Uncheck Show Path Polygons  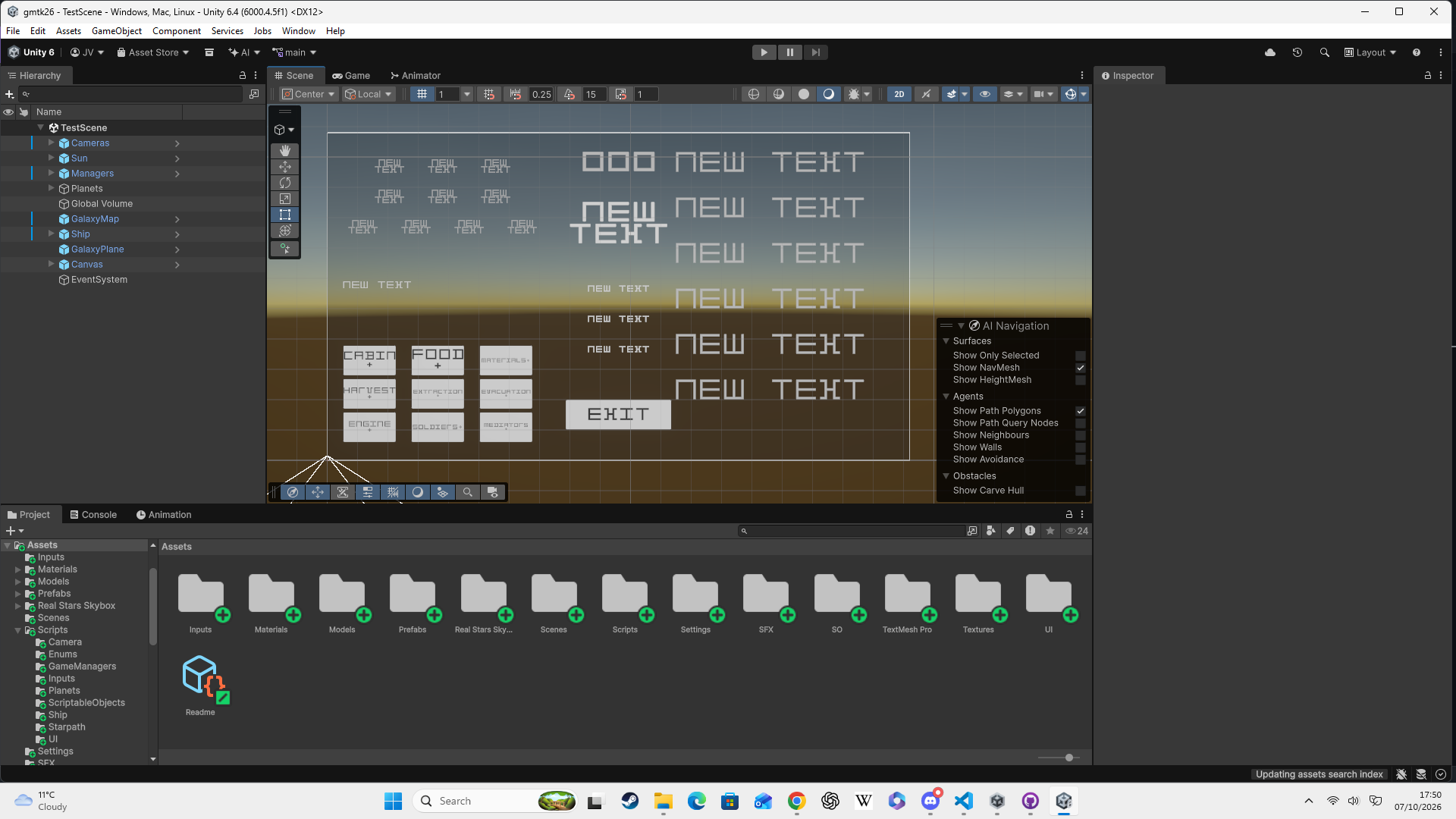1081,411
